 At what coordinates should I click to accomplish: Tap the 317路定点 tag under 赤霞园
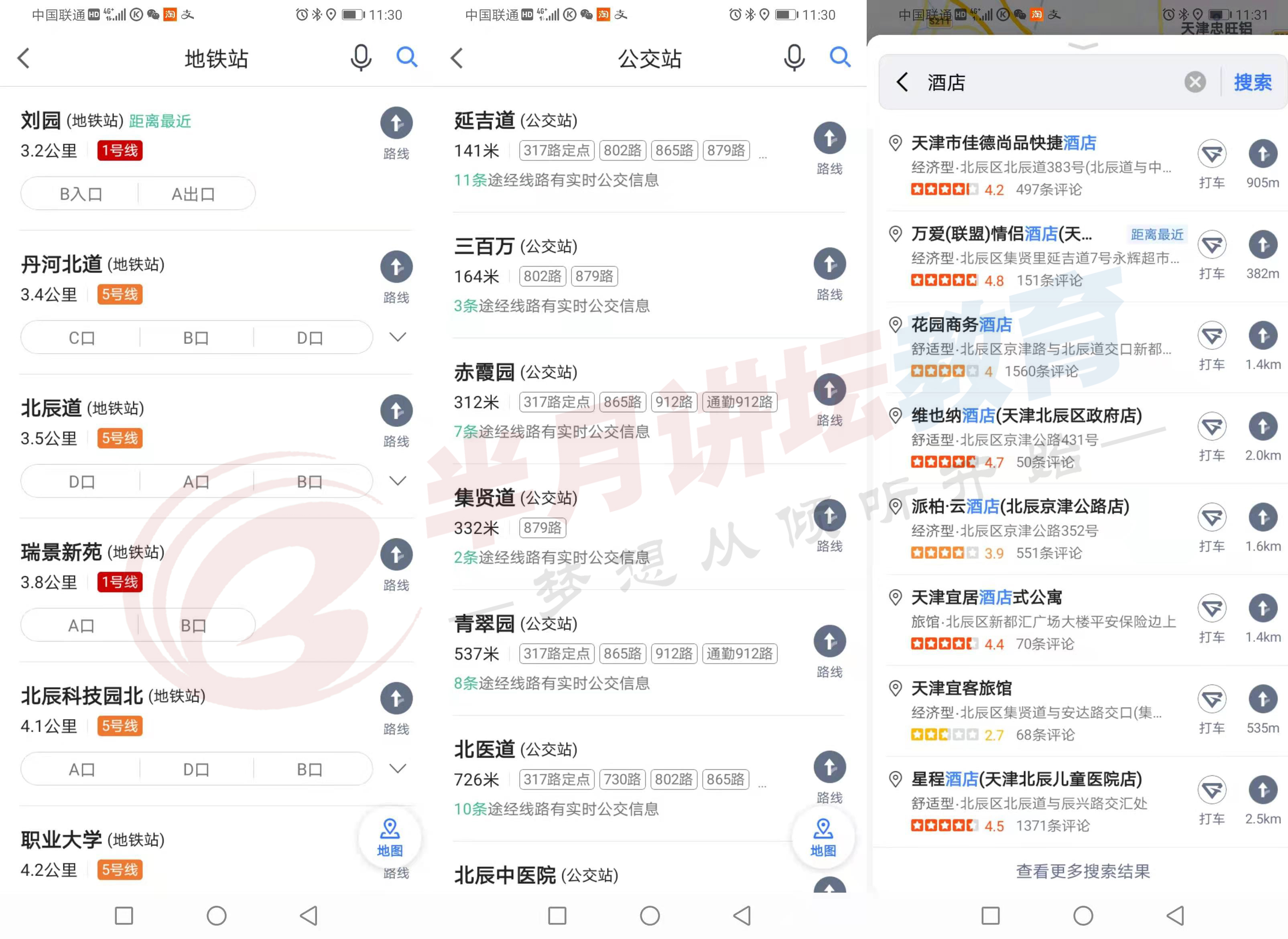557,402
